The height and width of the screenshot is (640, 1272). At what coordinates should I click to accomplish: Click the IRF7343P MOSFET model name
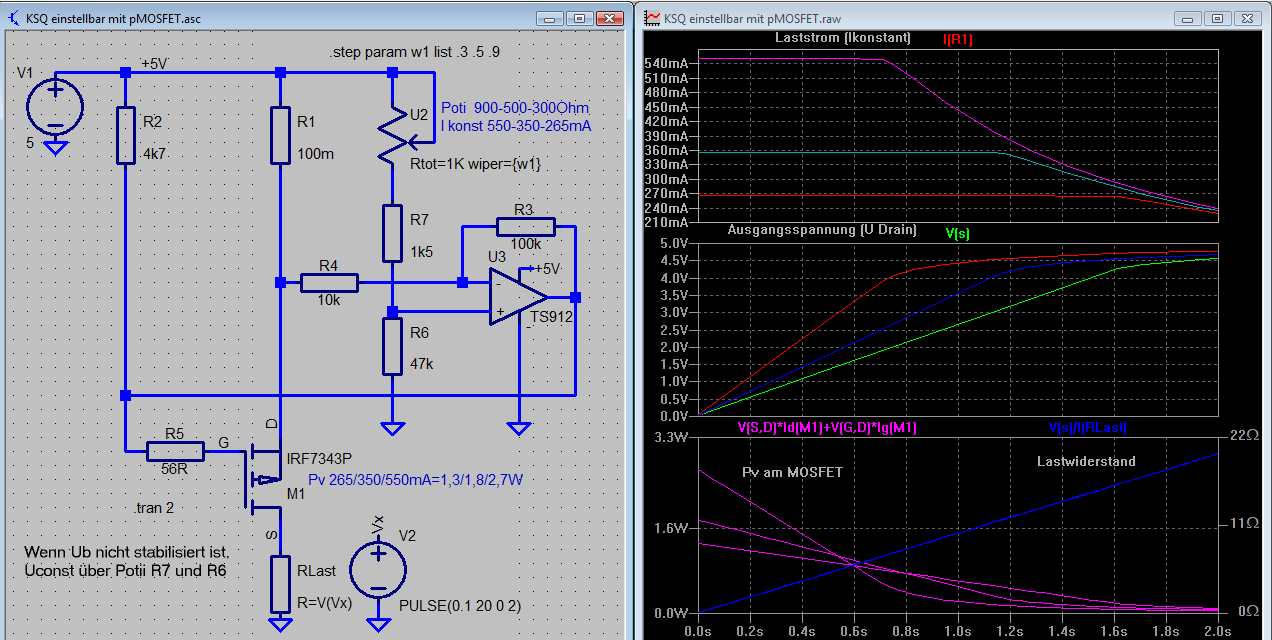[x=319, y=459]
